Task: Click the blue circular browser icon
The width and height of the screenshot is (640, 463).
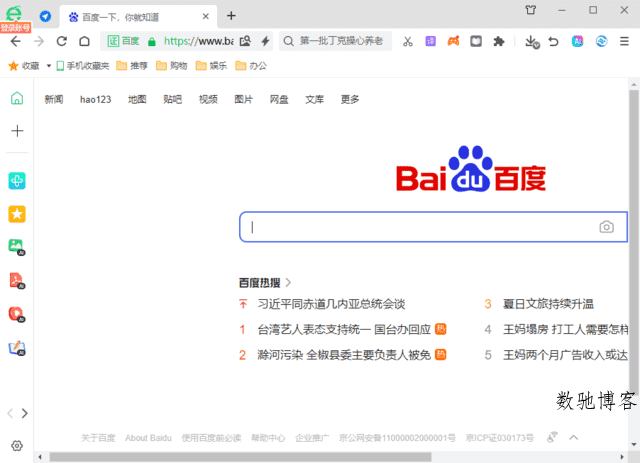Action: [601, 41]
